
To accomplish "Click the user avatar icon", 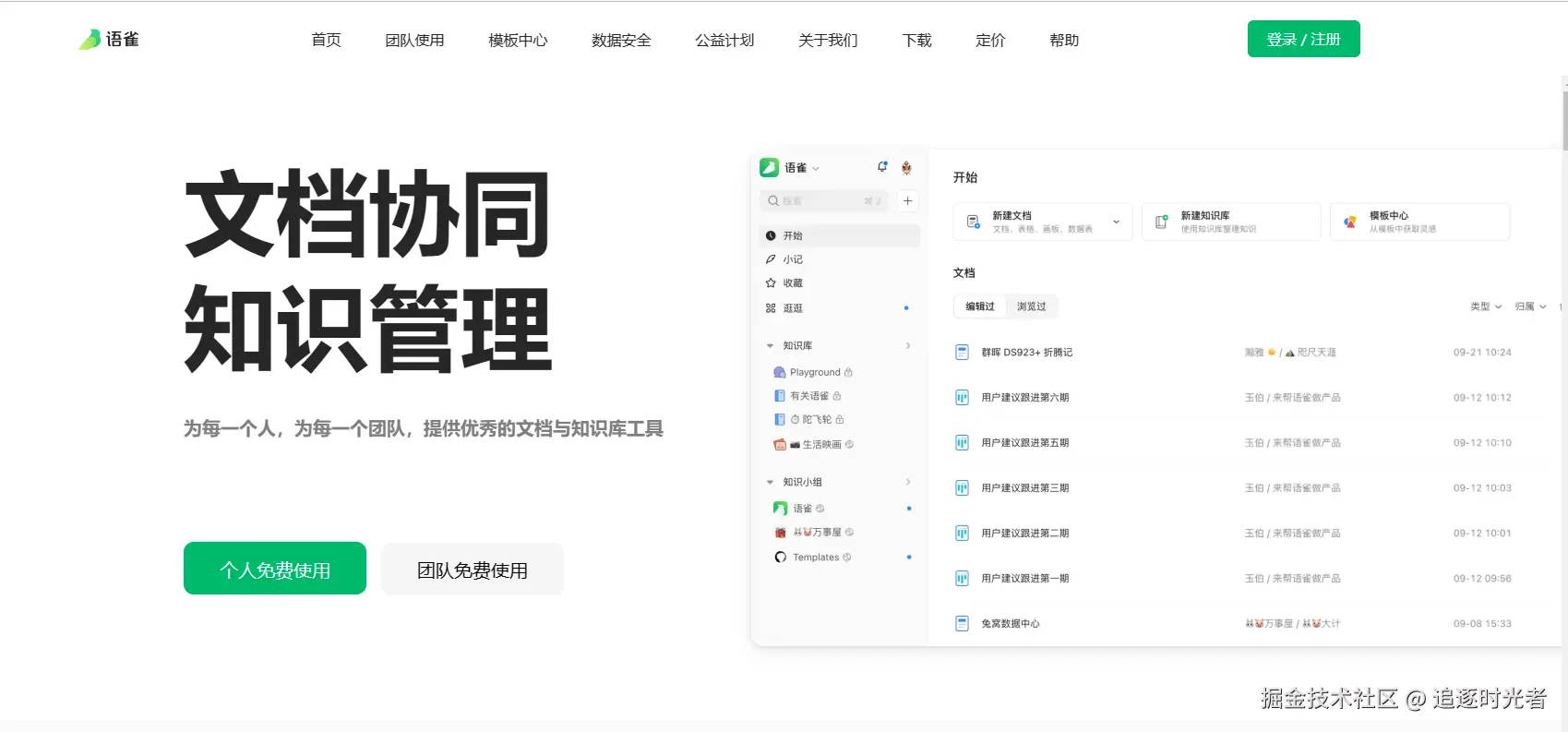I will [x=906, y=167].
